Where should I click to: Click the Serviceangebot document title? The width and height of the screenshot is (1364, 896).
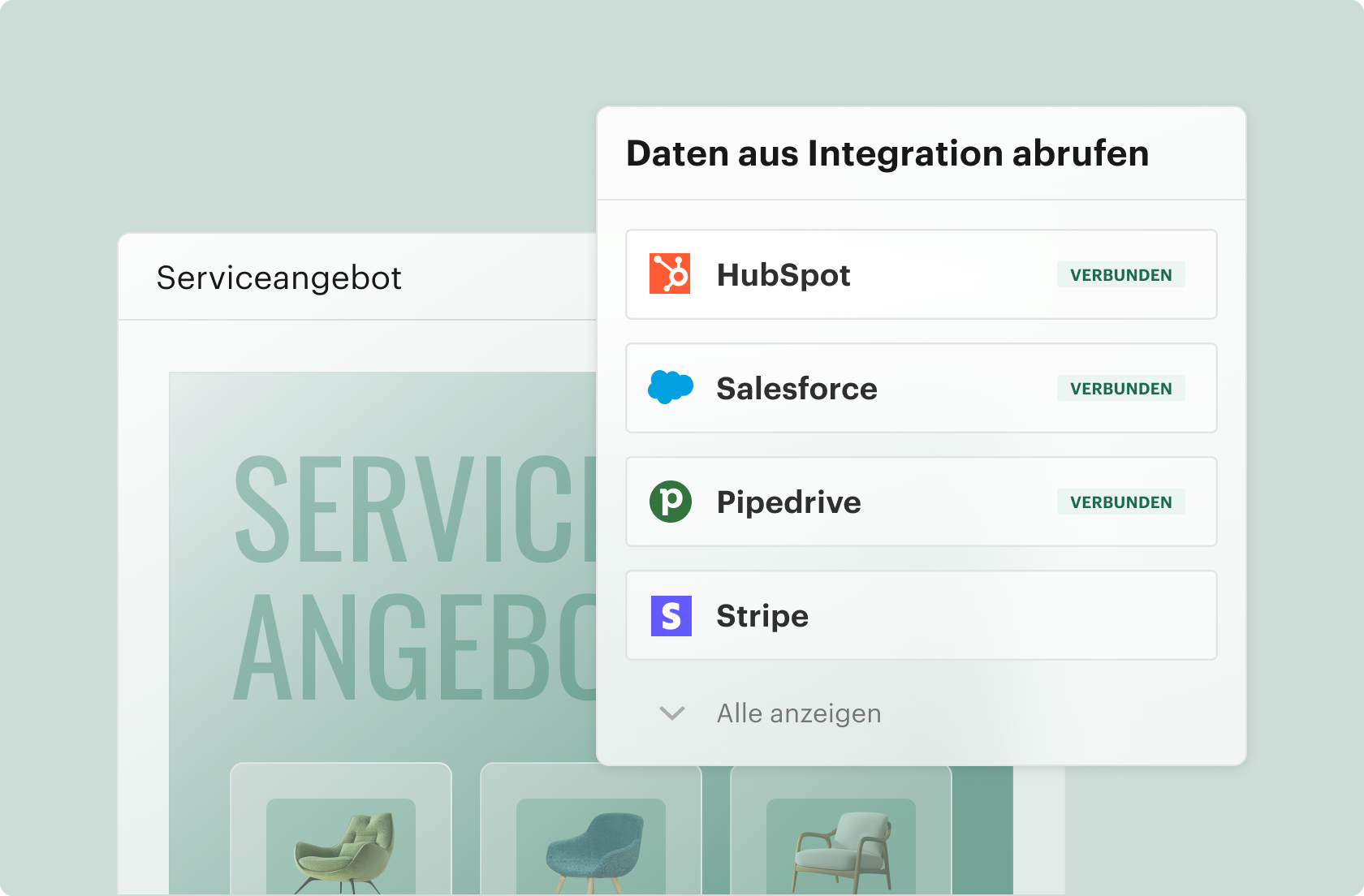coord(278,278)
